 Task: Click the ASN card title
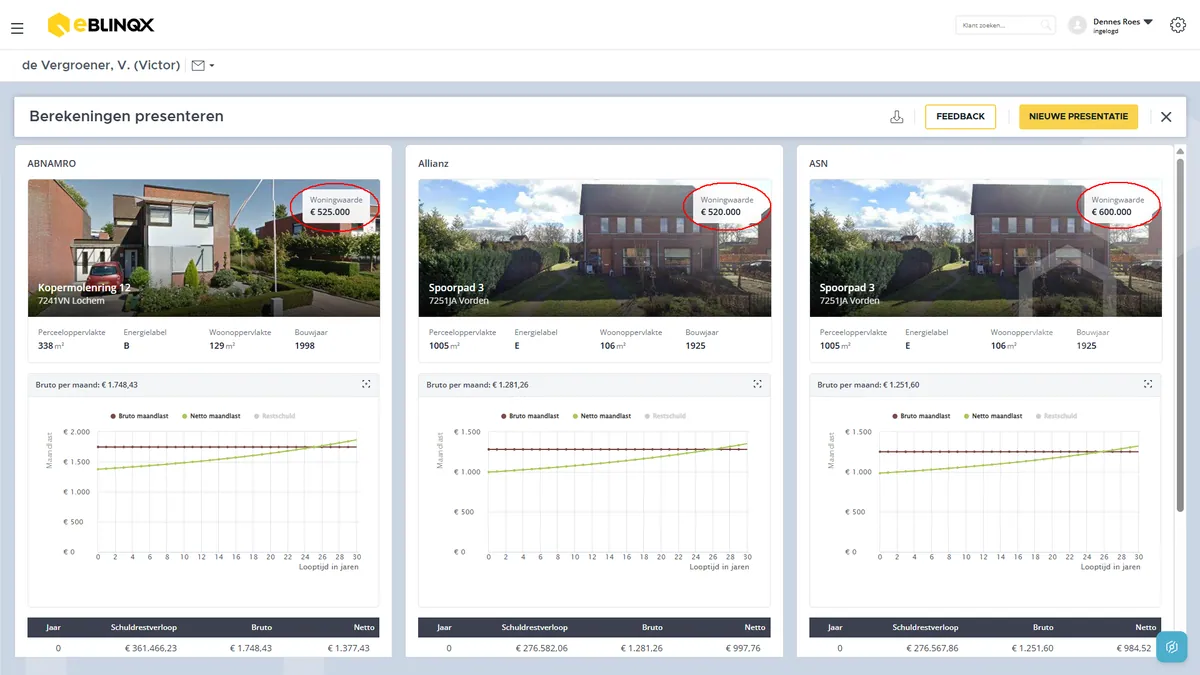coord(818,163)
